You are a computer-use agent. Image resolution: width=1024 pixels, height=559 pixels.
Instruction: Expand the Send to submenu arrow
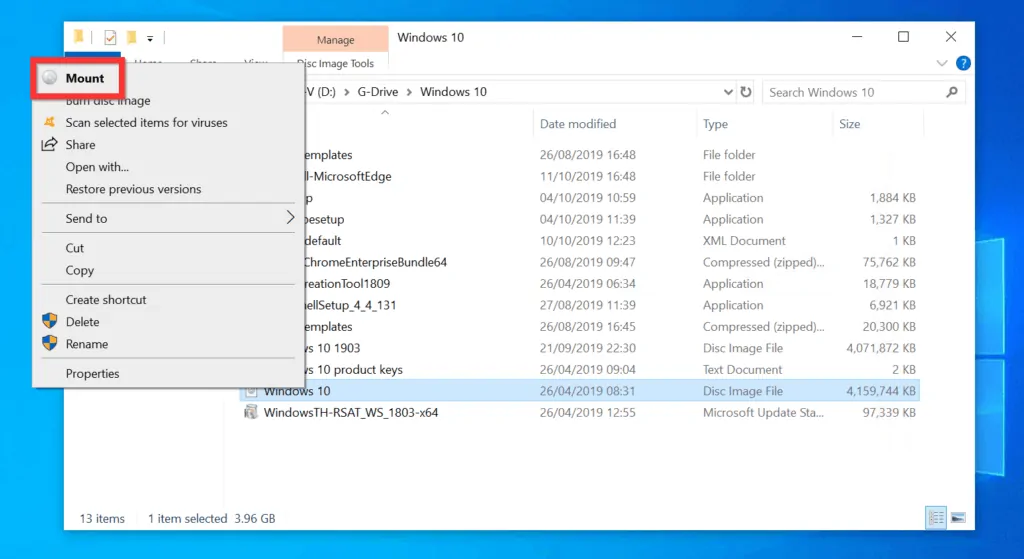290,217
